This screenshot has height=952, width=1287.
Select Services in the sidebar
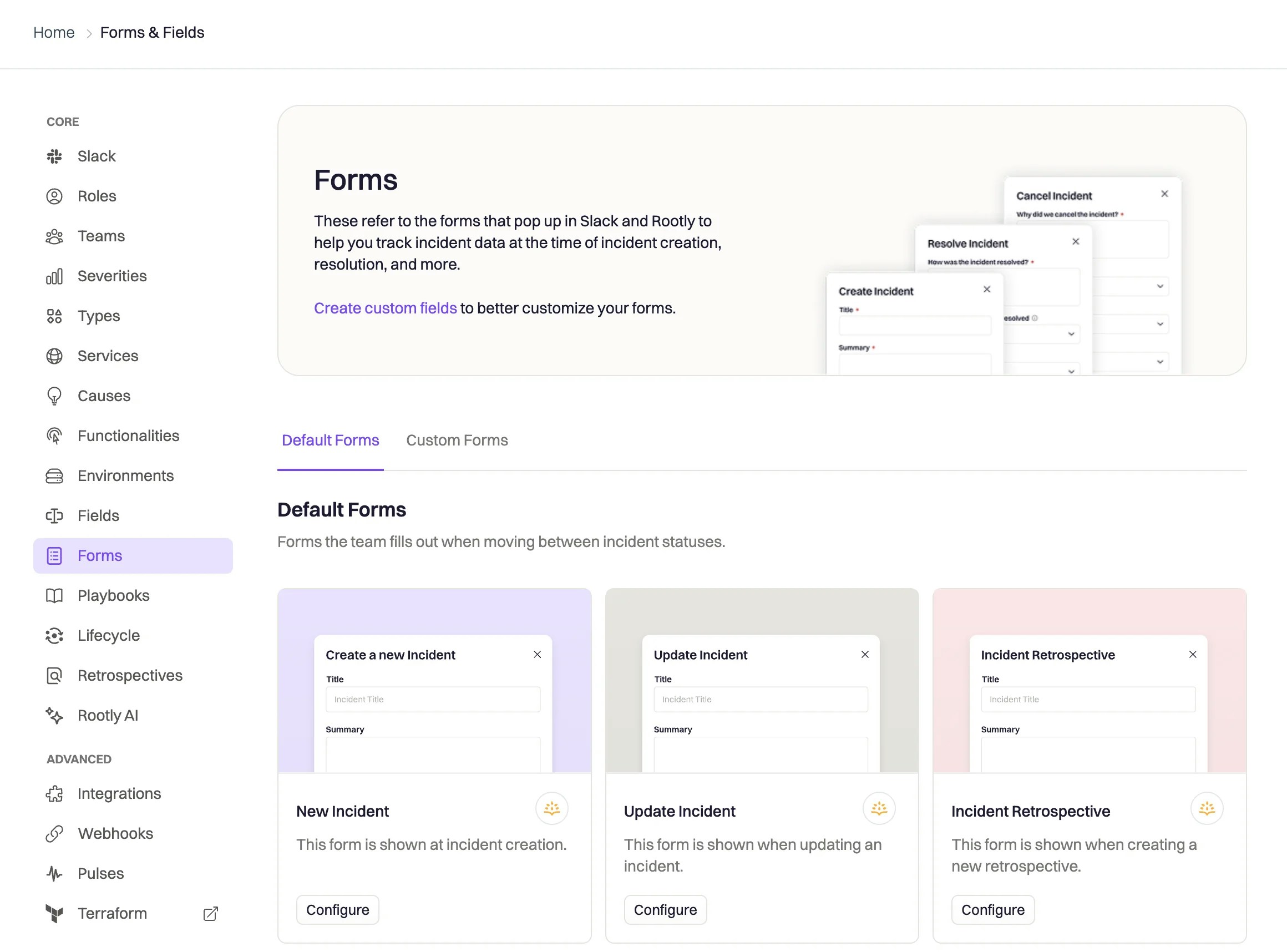coord(133,356)
